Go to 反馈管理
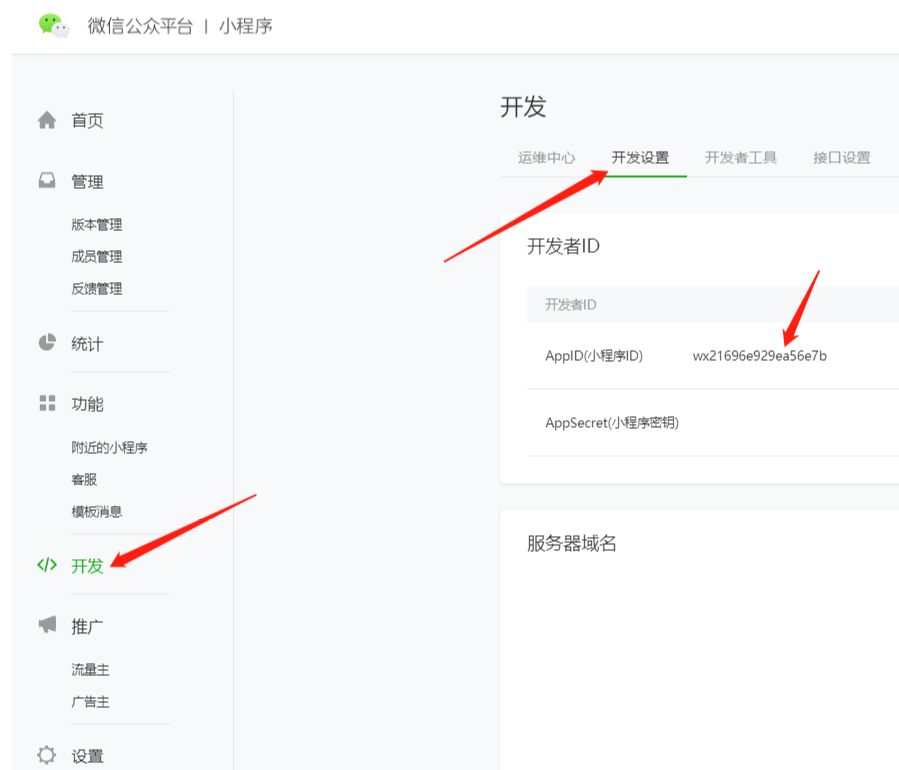The height and width of the screenshot is (770, 899). (x=96, y=288)
